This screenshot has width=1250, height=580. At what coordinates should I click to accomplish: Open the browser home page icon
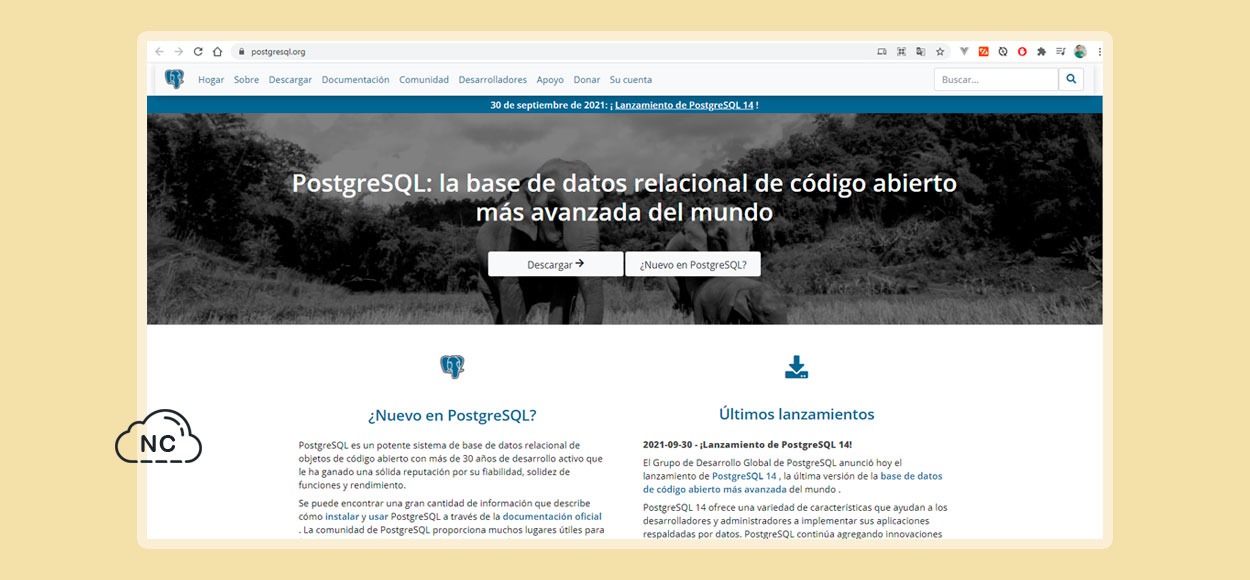(x=217, y=51)
